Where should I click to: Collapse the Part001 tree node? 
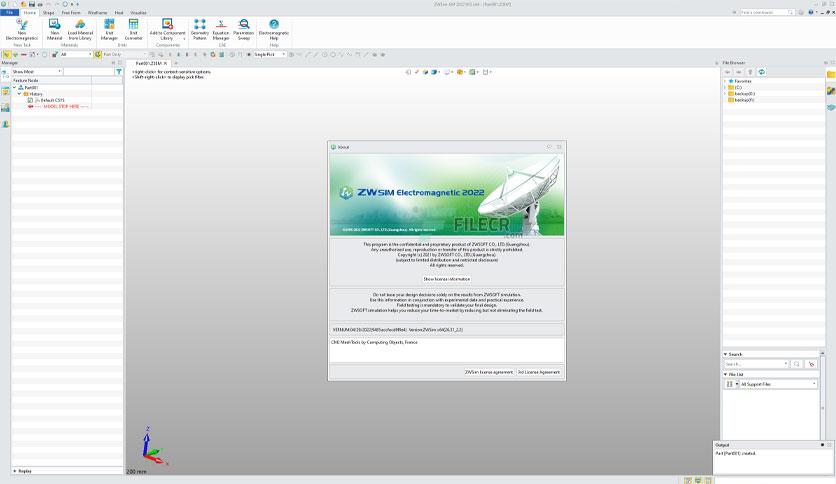pyautogui.click(x=14, y=87)
